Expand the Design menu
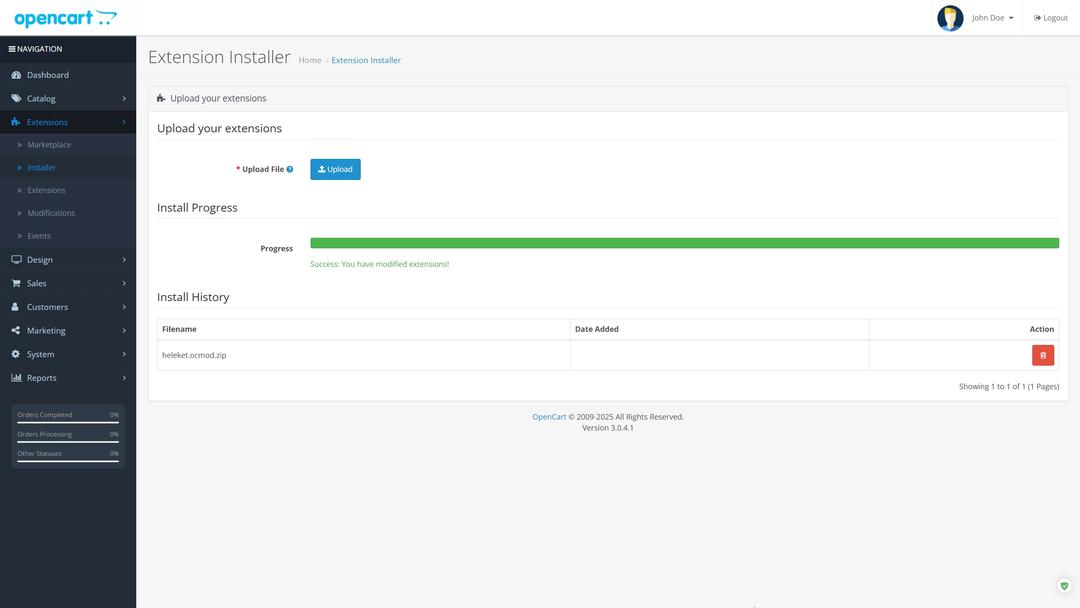This screenshot has width=1080, height=608. [67, 259]
